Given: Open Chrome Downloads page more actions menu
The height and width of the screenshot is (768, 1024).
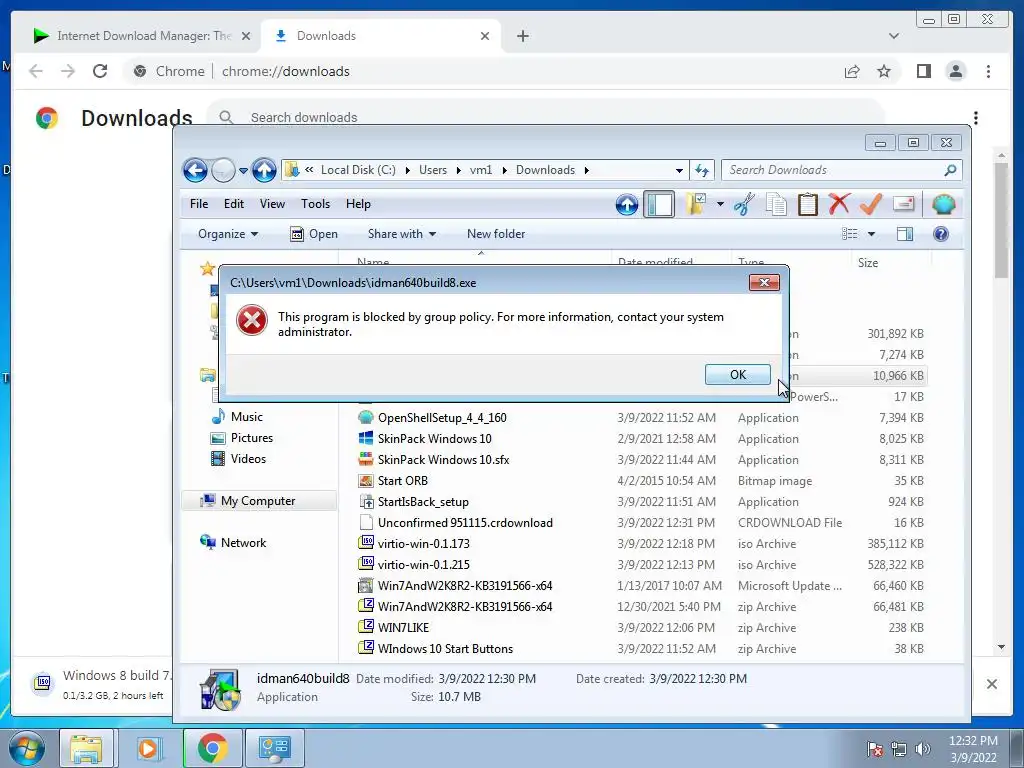Looking at the screenshot, I should (976, 118).
